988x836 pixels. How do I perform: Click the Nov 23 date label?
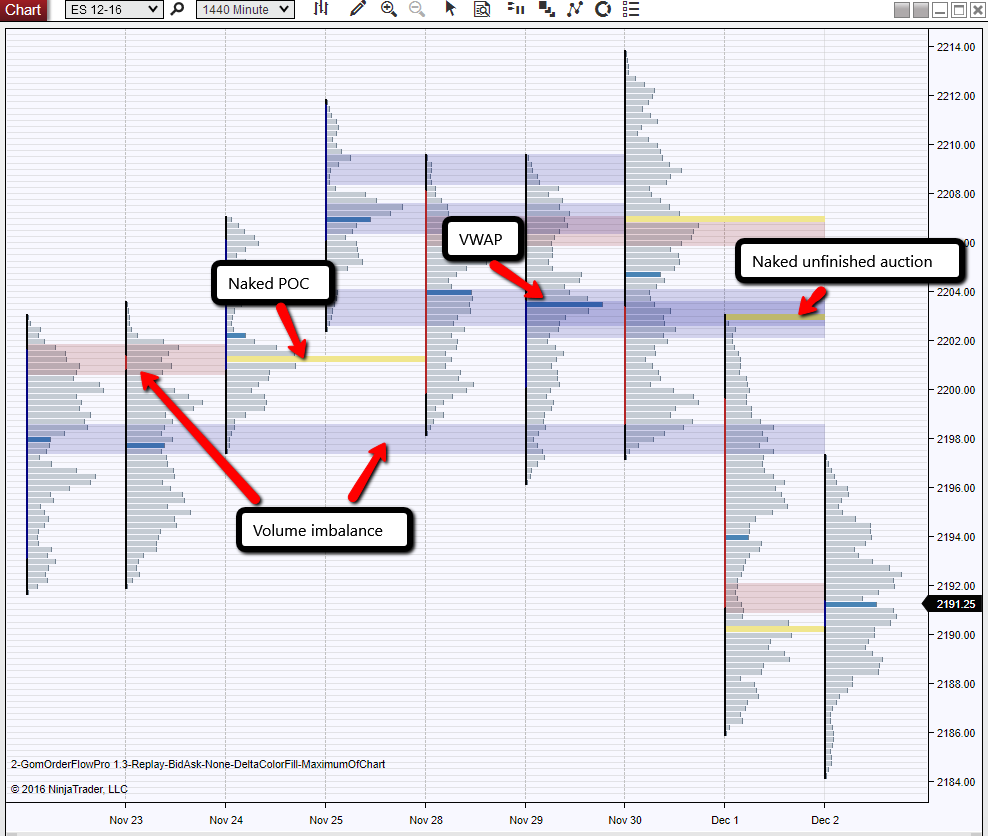coord(126,820)
